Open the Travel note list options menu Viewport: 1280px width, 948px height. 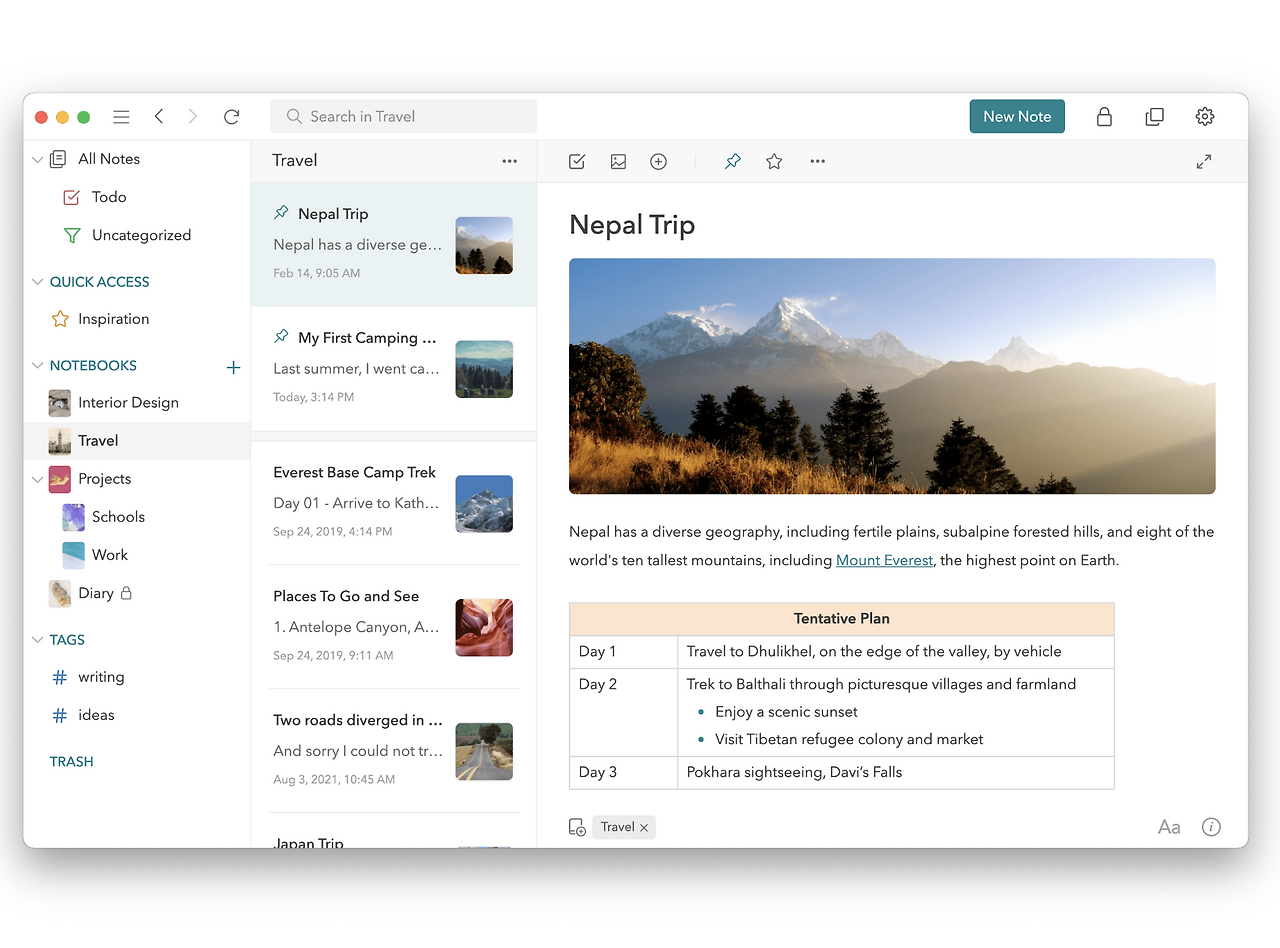point(510,161)
